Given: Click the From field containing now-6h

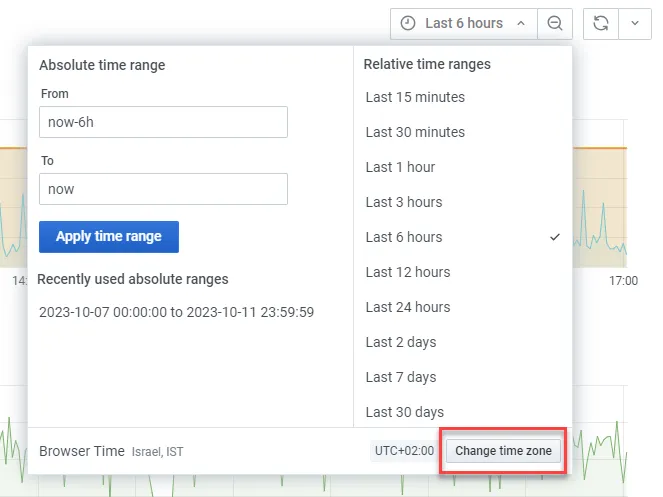Looking at the screenshot, I should click(163, 122).
